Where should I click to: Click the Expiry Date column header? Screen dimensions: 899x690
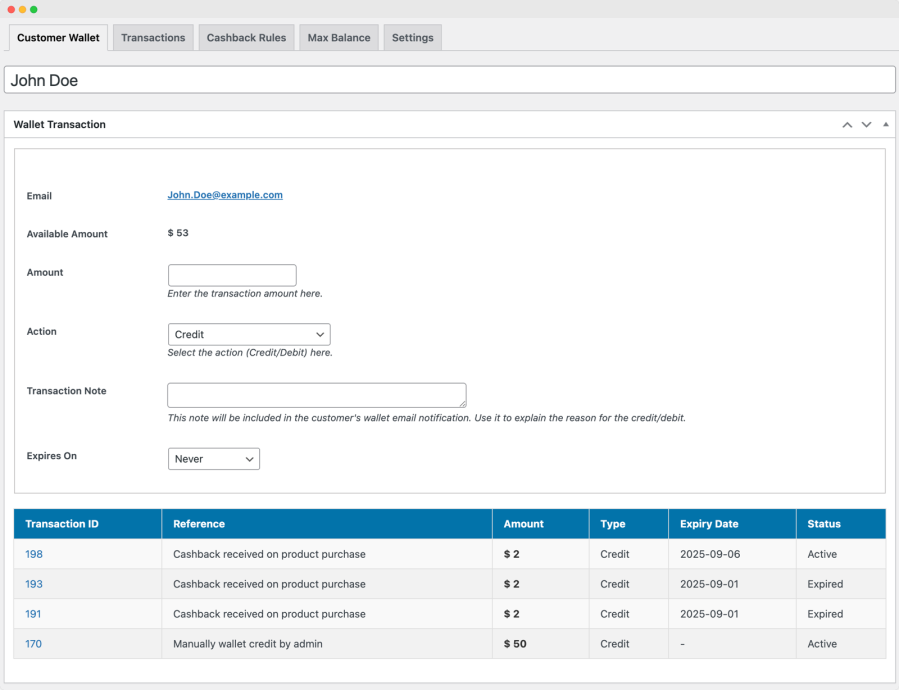click(732, 524)
